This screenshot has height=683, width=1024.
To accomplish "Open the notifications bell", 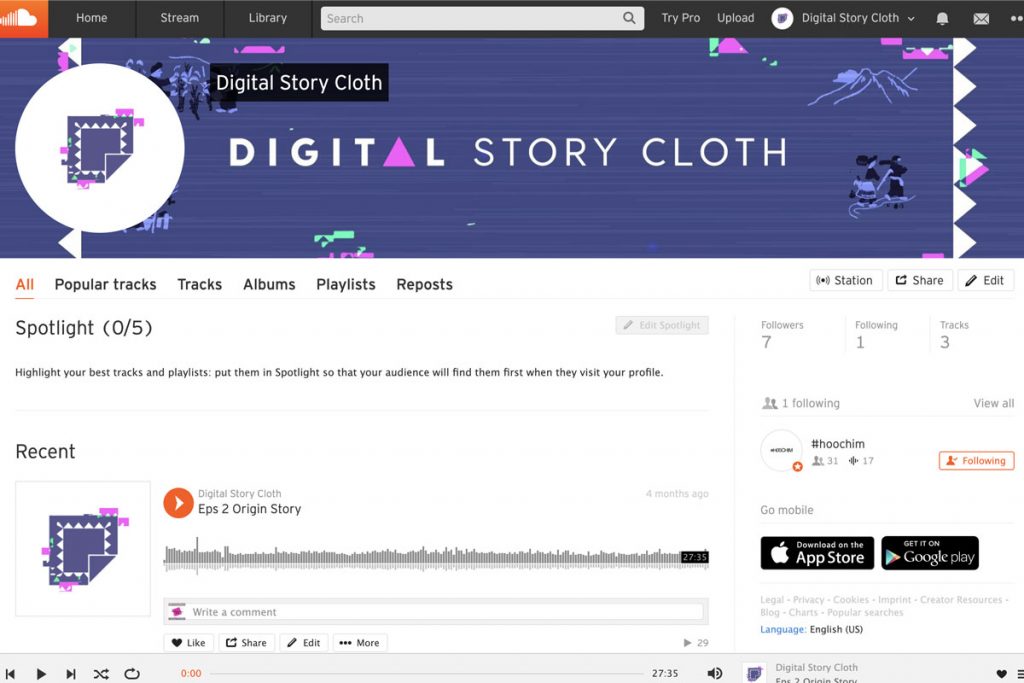I will [x=942, y=18].
